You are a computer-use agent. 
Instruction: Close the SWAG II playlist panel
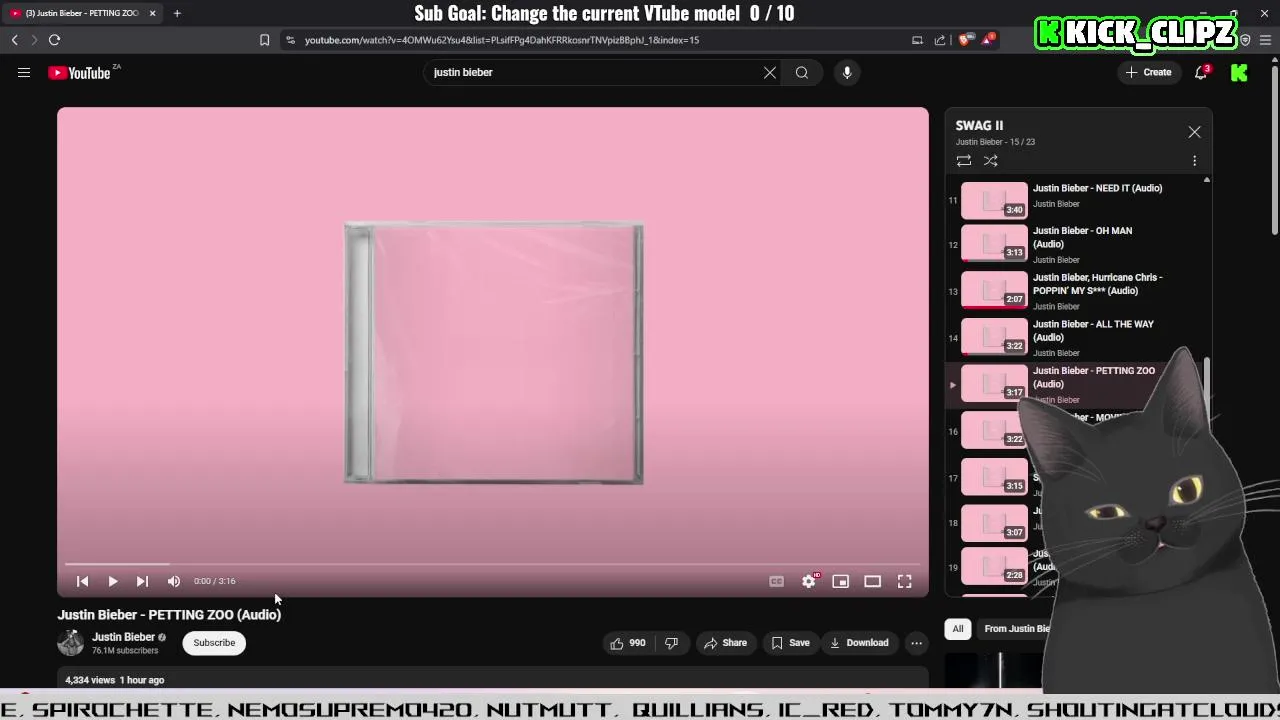pos(1194,132)
